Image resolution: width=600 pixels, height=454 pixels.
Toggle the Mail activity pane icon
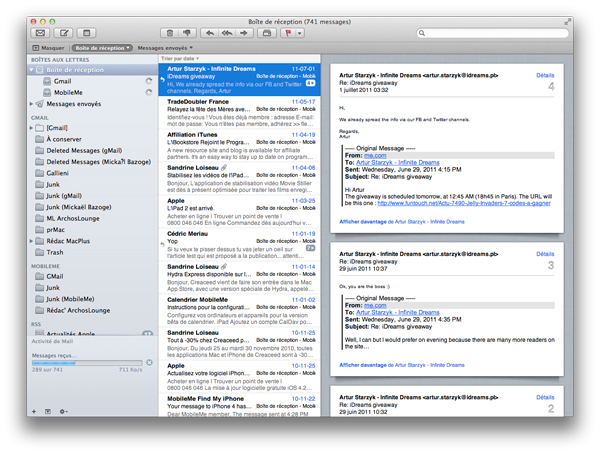tap(48, 412)
